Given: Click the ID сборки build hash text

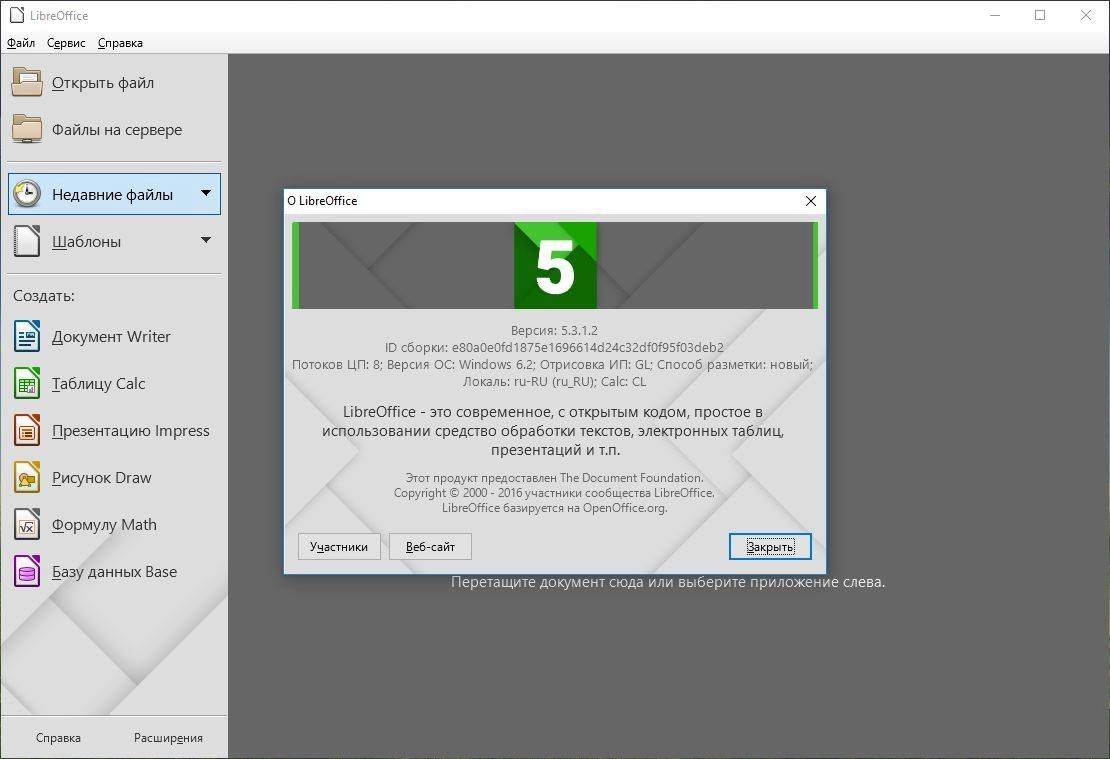Looking at the screenshot, I should tap(554, 348).
